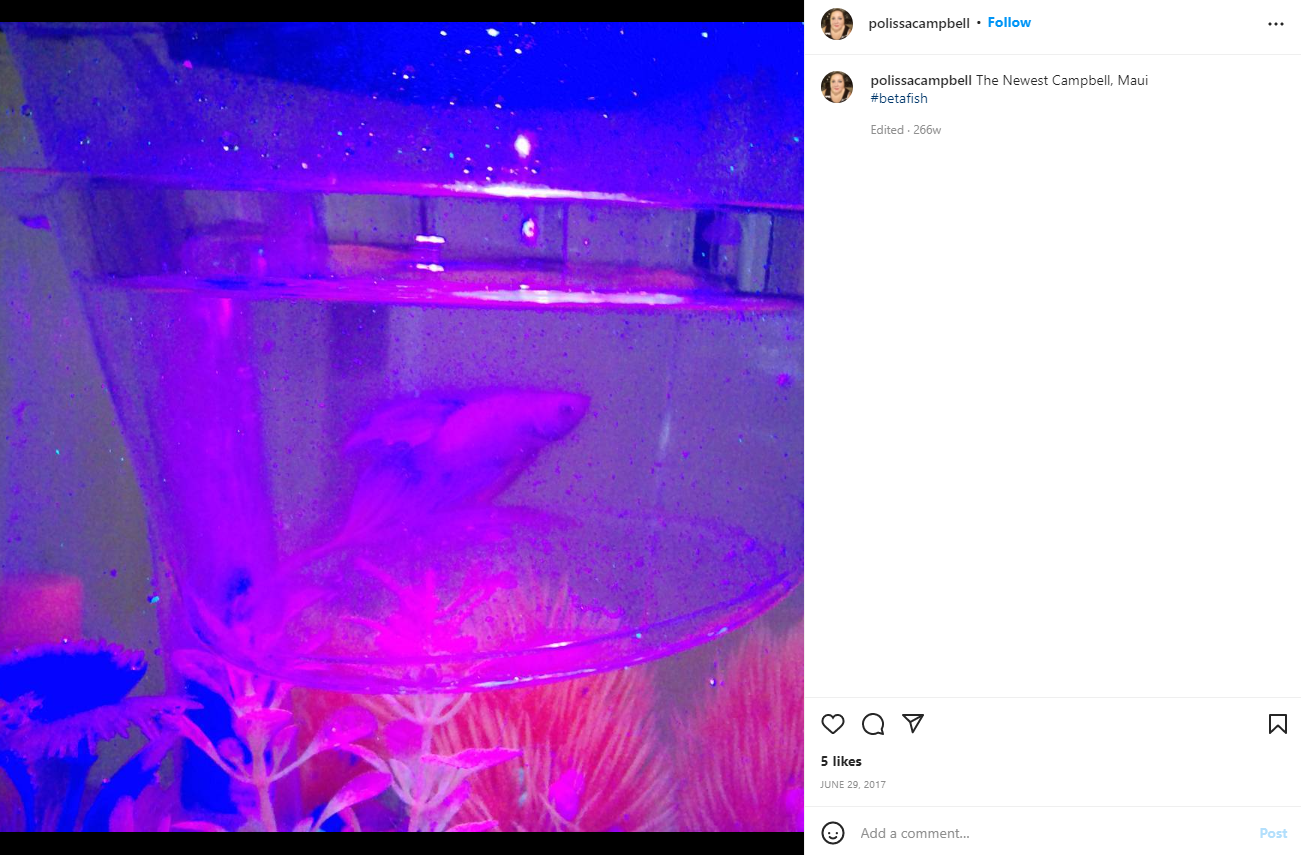
Task: Click header profile avatar
Action: pos(837,24)
